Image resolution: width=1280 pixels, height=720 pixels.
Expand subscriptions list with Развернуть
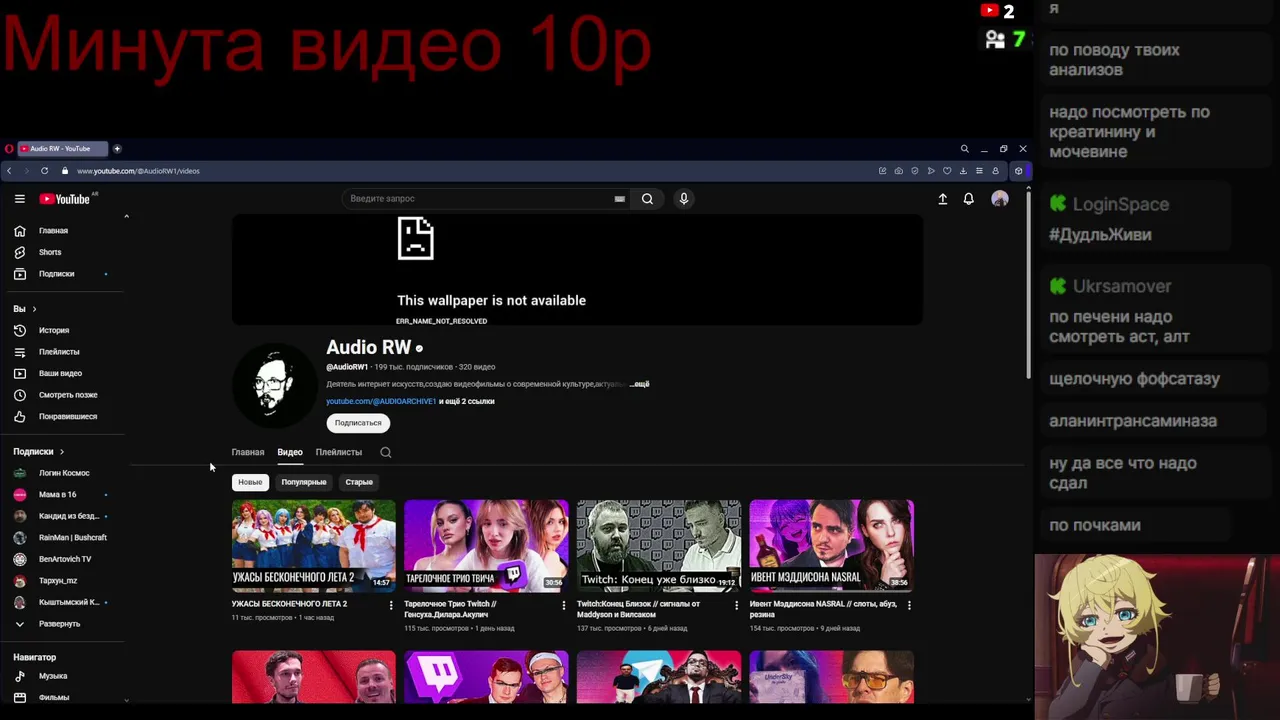tap(62, 624)
